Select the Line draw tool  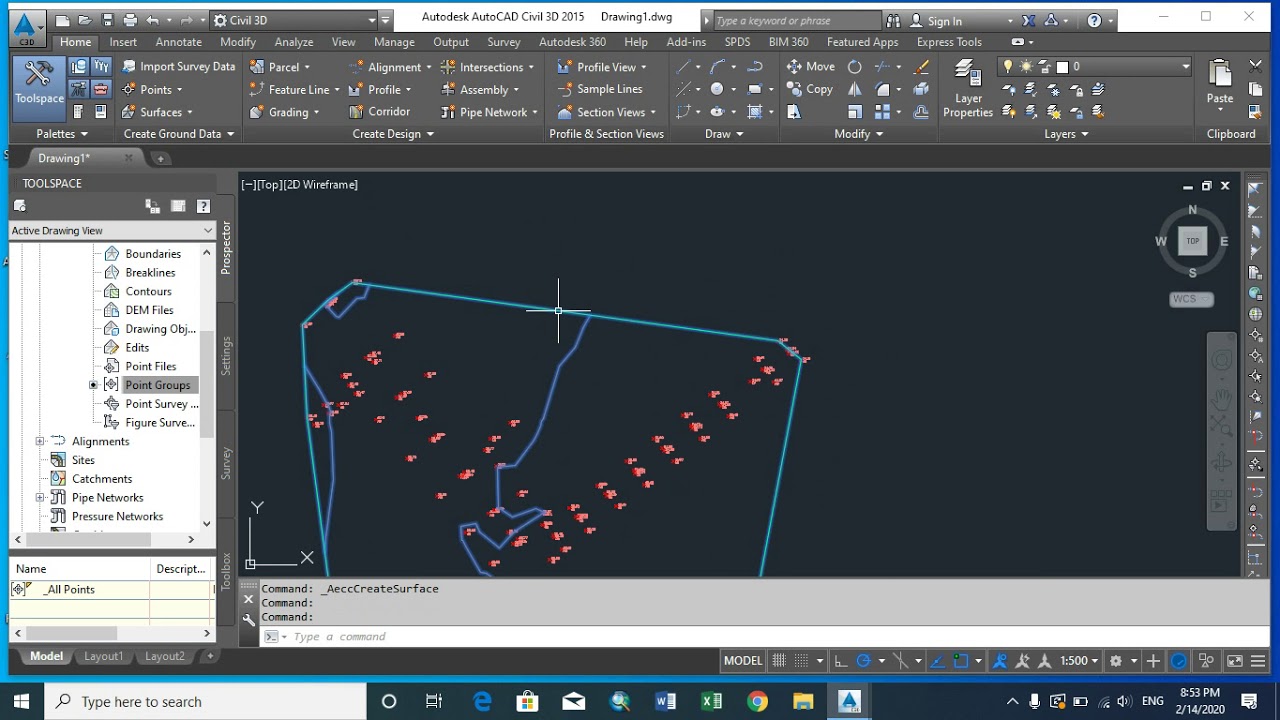click(684, 67)
